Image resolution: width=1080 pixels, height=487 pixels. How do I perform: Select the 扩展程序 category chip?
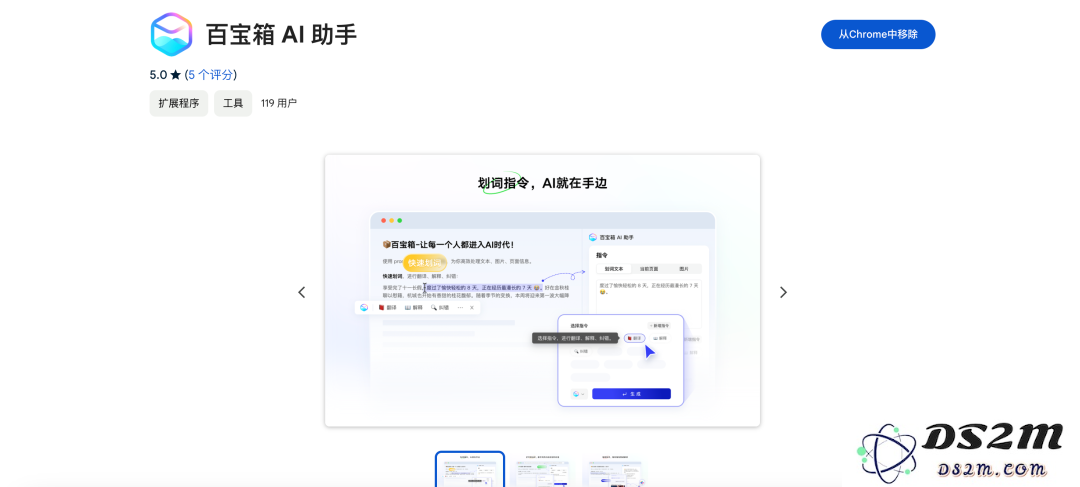click(178, 103)
